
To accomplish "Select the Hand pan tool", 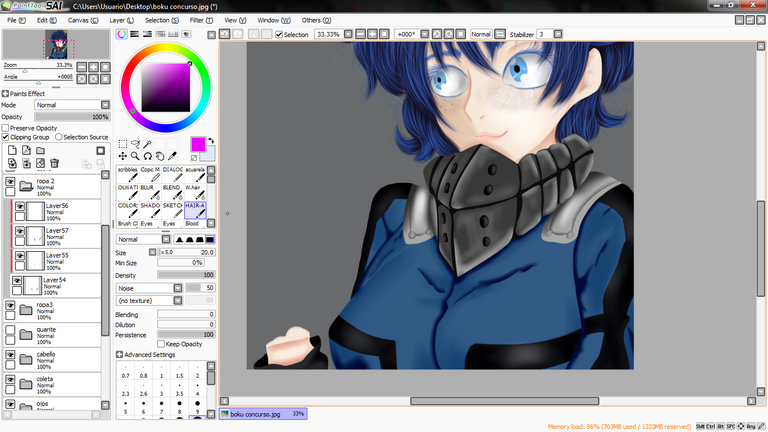I will coord(160,156).
